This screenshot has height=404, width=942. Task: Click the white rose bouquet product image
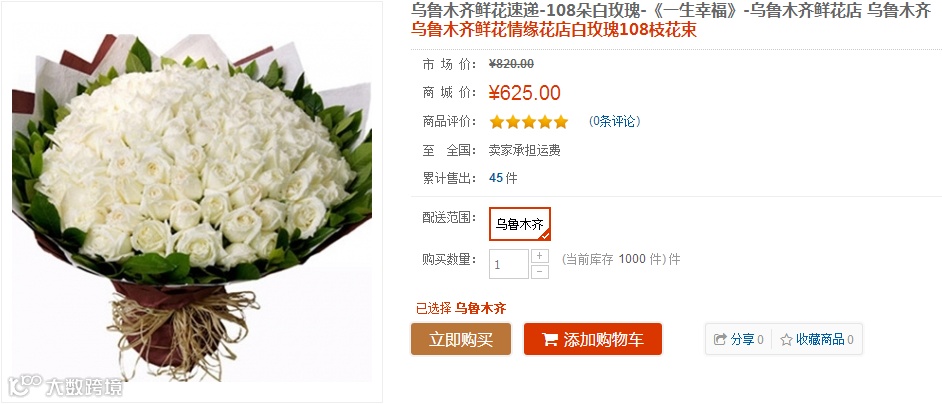192,202
